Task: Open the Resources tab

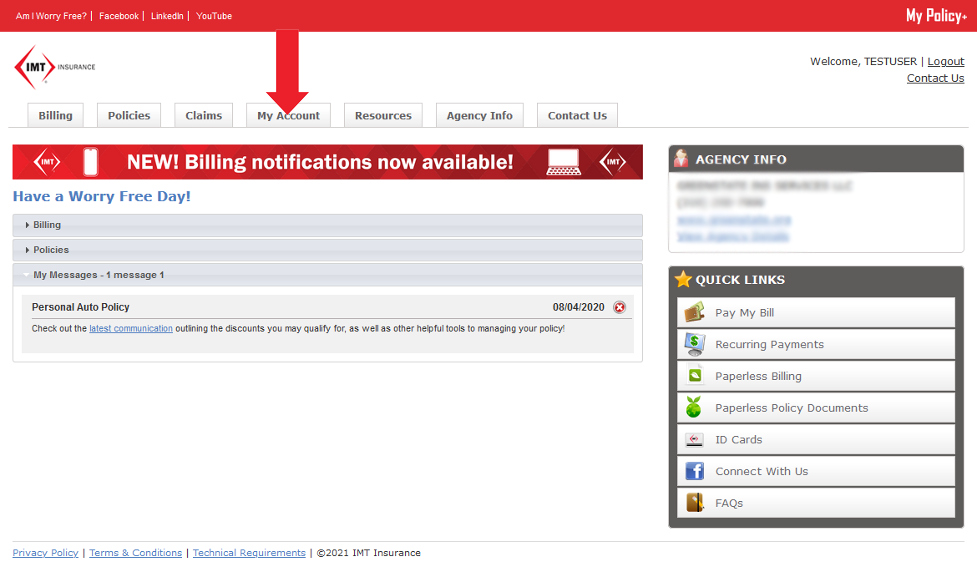Action: point(383,115)
